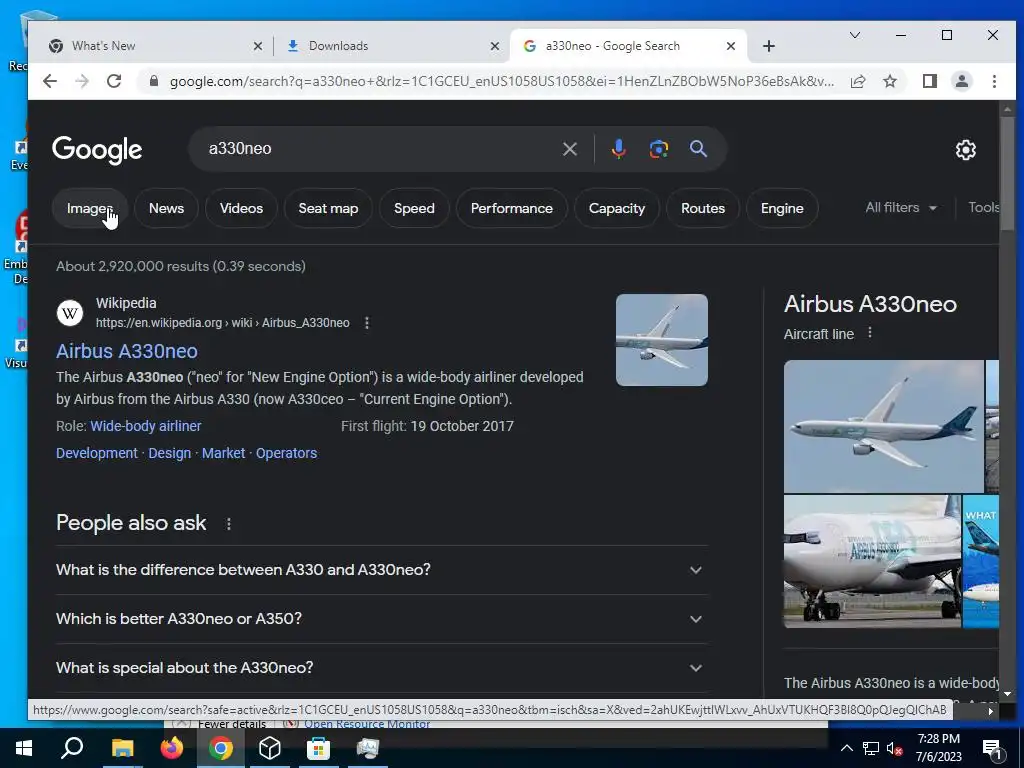Open the tab search dropdown arrow
1024x768 pixels.
[854, 35]
